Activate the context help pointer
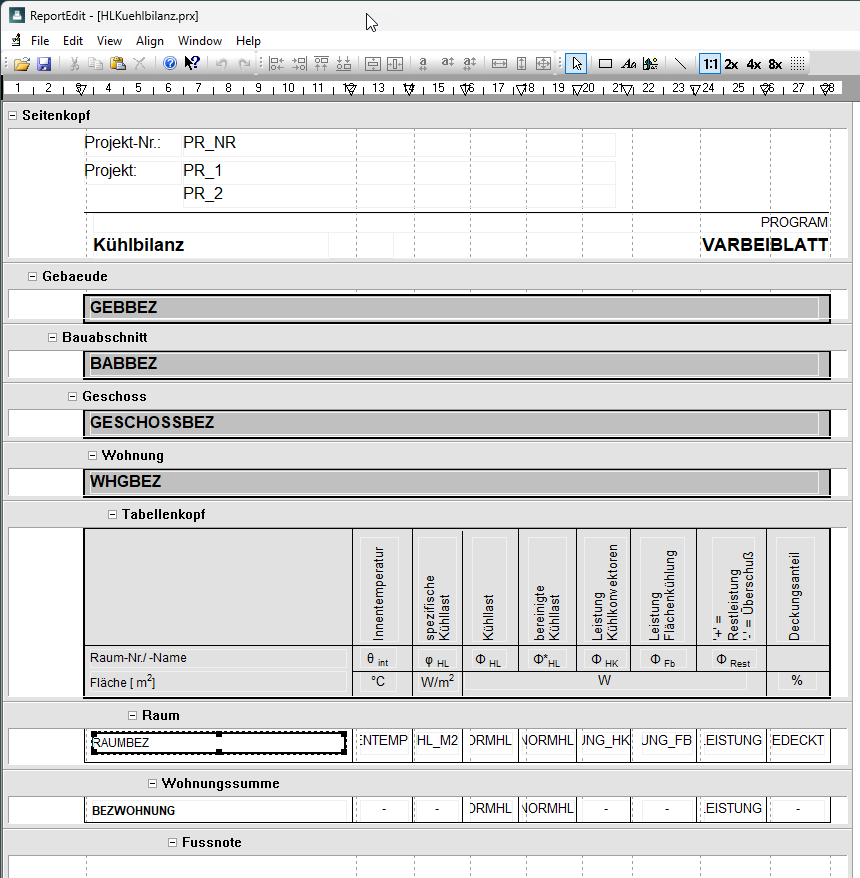Screen dimensions: 860x878 click(x=192, y=63)
